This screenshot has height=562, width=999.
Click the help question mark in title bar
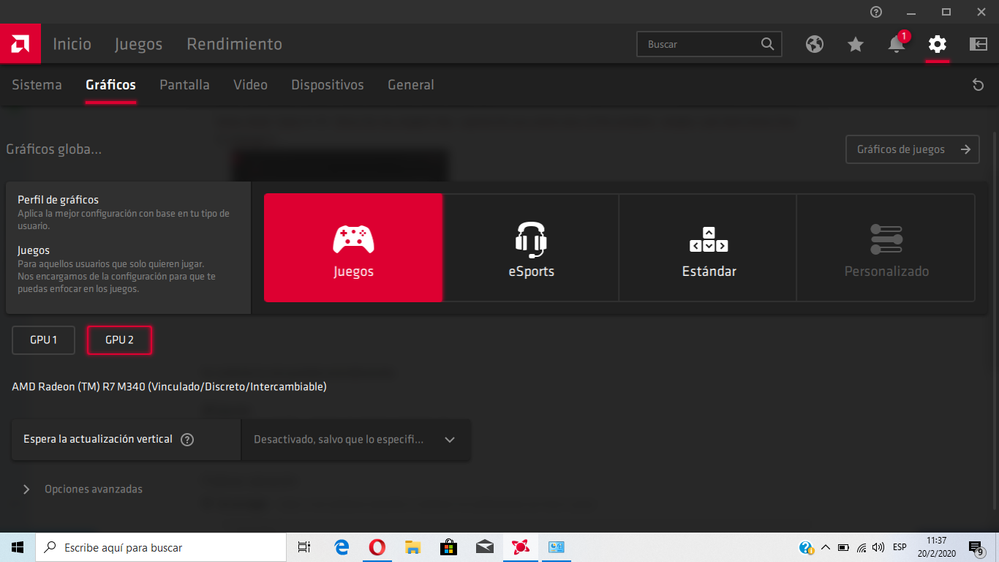[876, 12]
